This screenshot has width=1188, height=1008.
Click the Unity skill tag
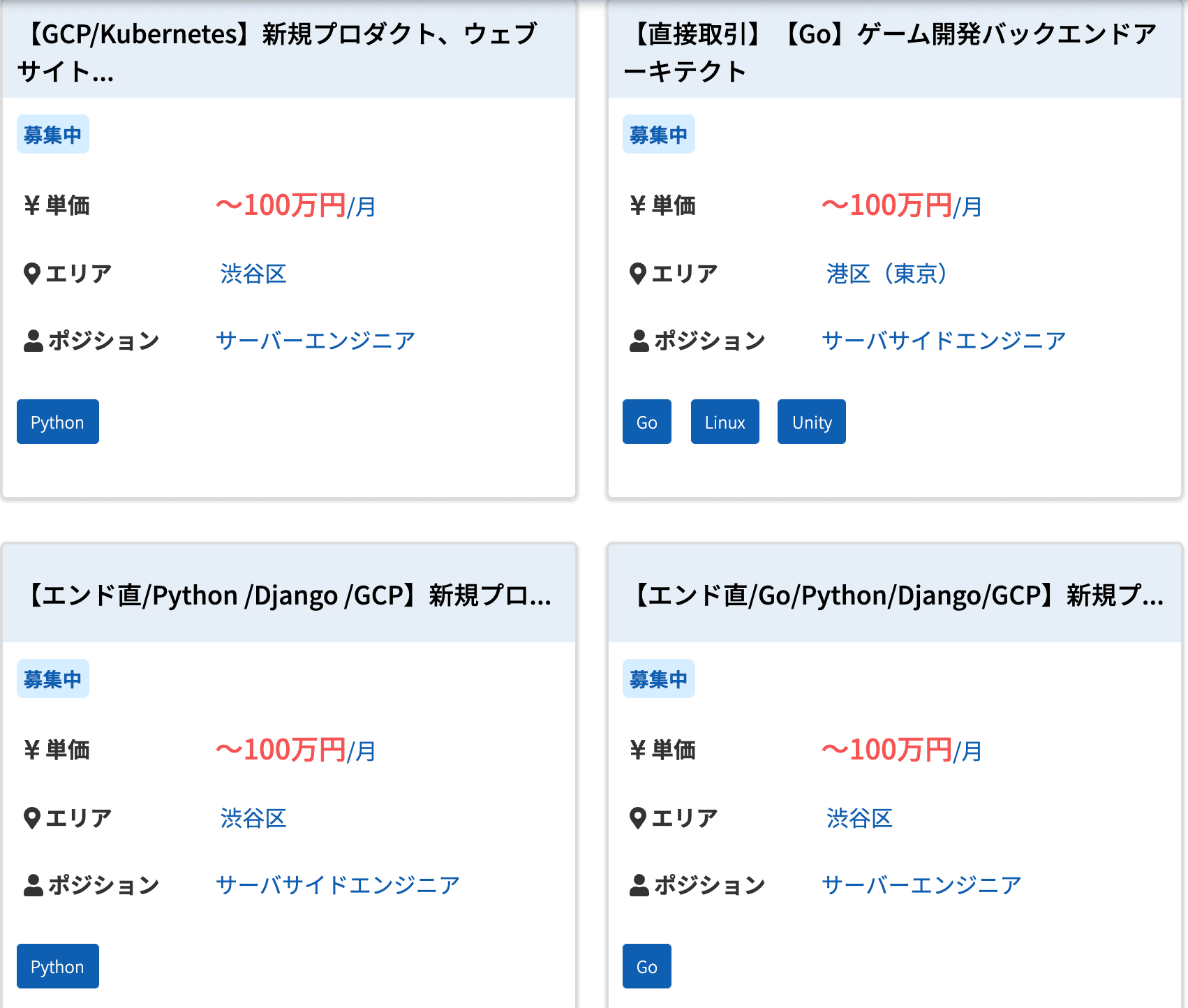pos(811,422)
